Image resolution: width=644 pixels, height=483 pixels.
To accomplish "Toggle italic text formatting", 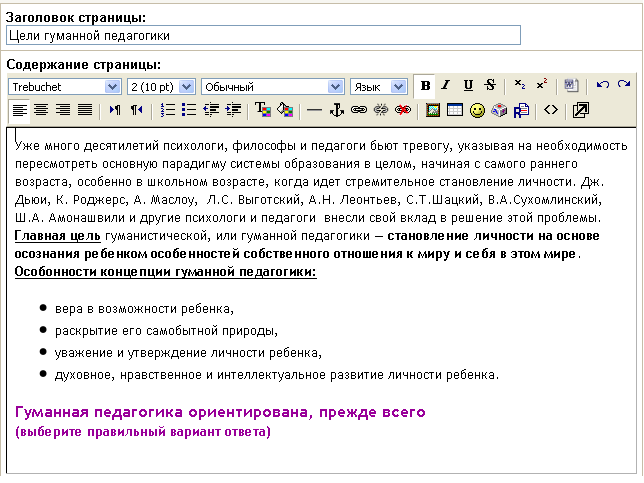I will click(446, 86).
